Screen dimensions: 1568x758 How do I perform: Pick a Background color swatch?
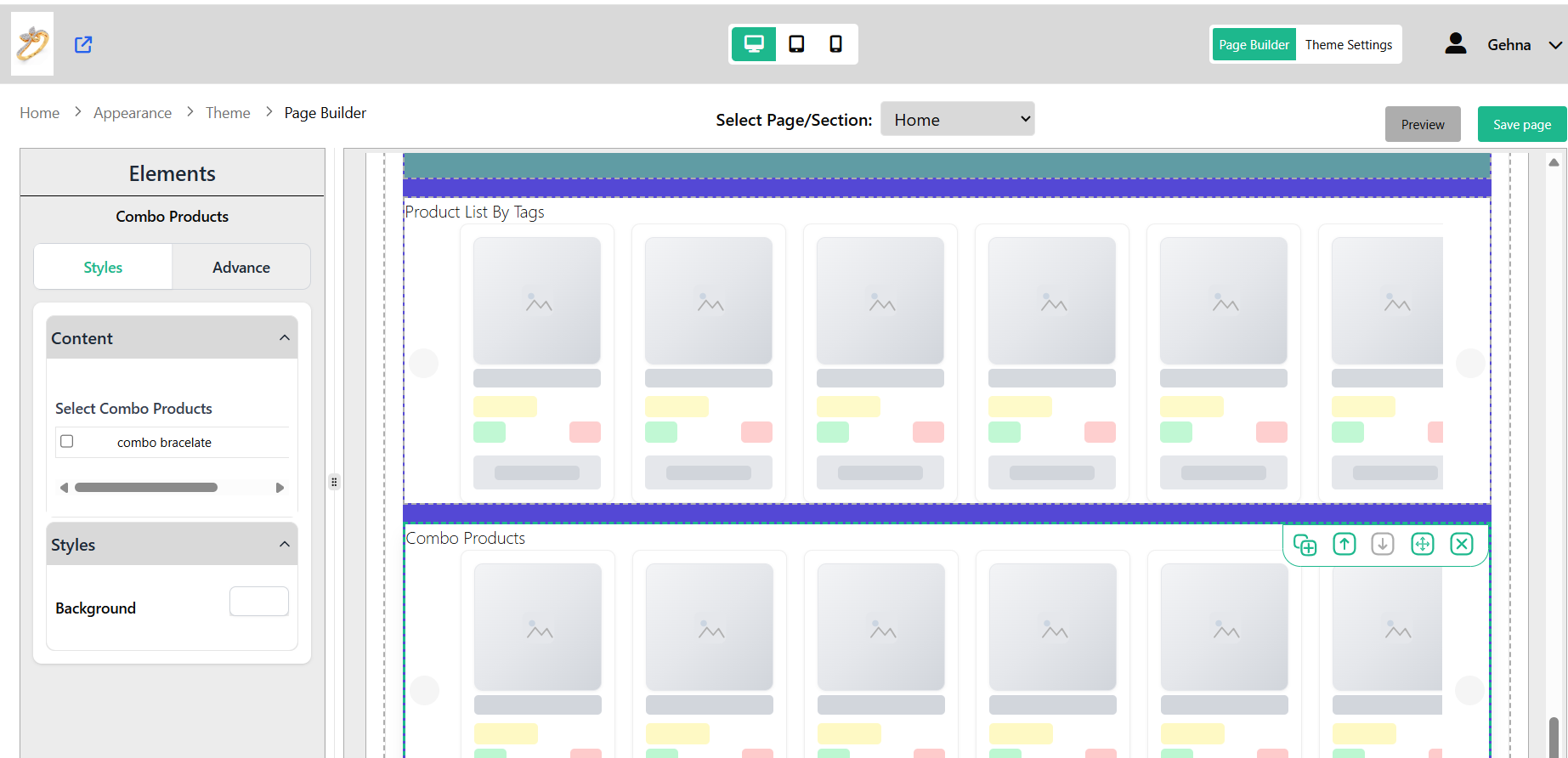[x=259, y=602]
